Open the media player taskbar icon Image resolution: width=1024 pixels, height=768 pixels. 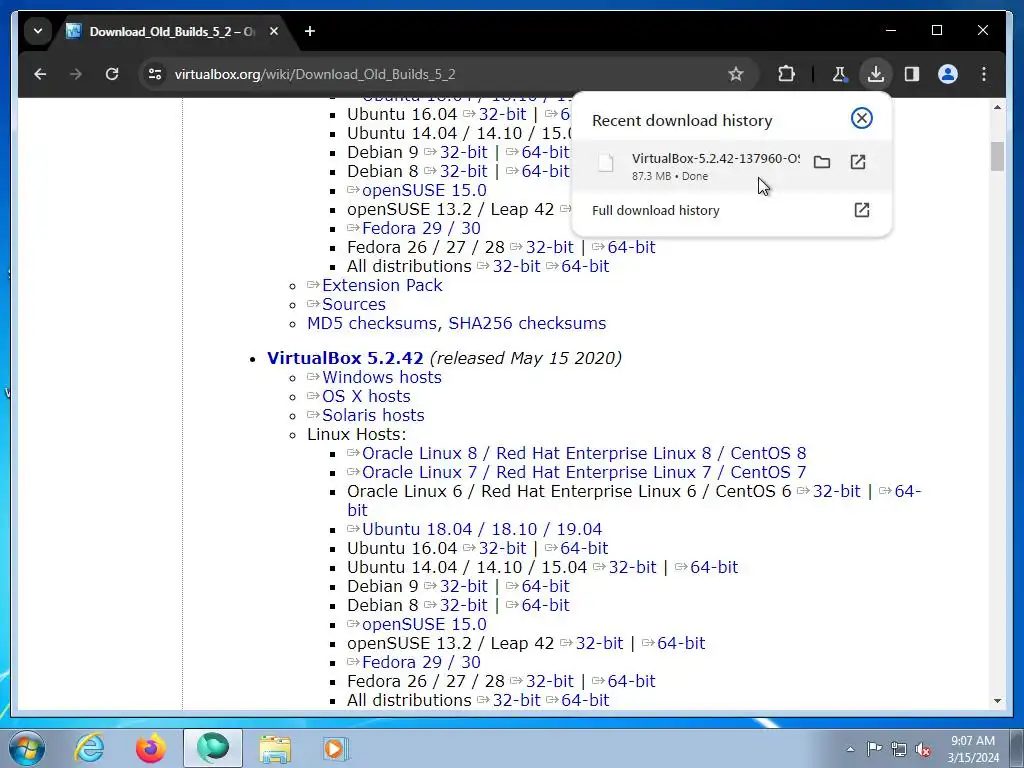[336, 748]
